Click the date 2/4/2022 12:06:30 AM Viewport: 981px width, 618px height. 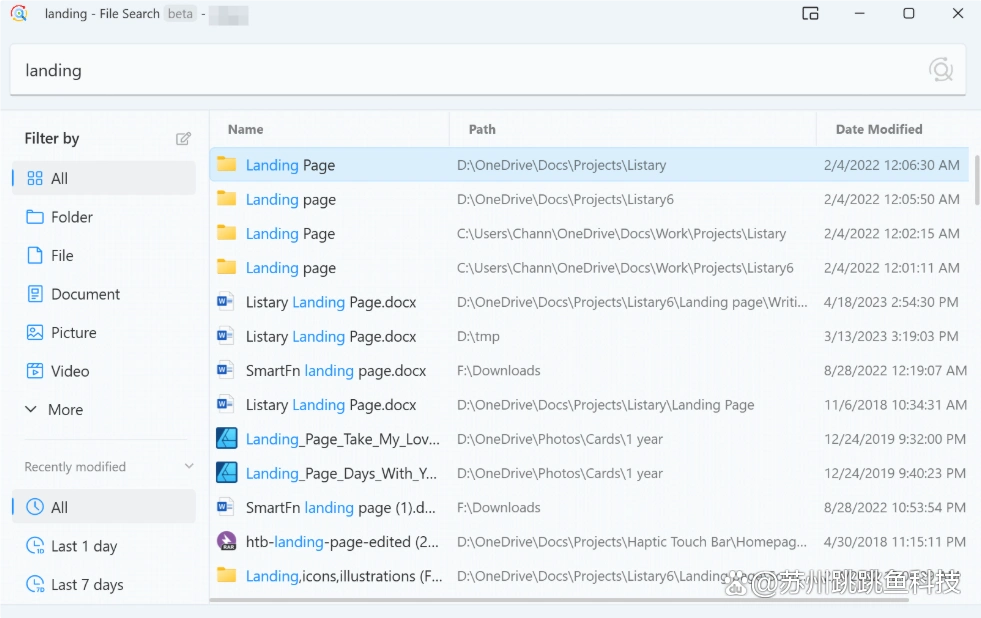point(892,165)
